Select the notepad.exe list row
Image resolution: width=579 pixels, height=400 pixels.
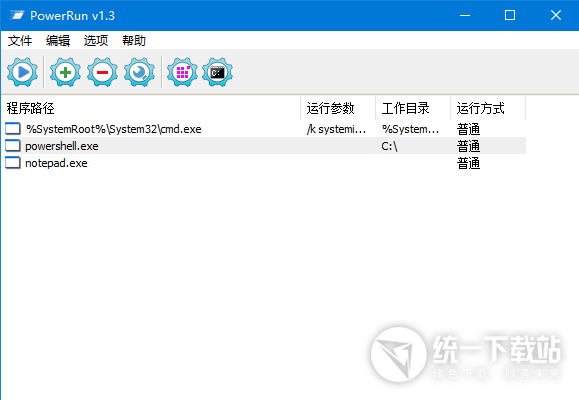click(x=265, y=163)
